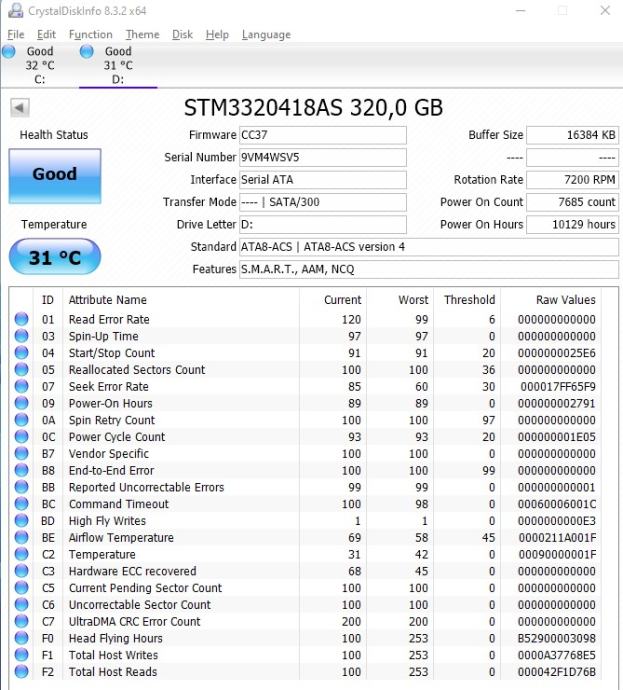Click the blue status orb for drive D:
623x690 pixels.
(87, 51)
